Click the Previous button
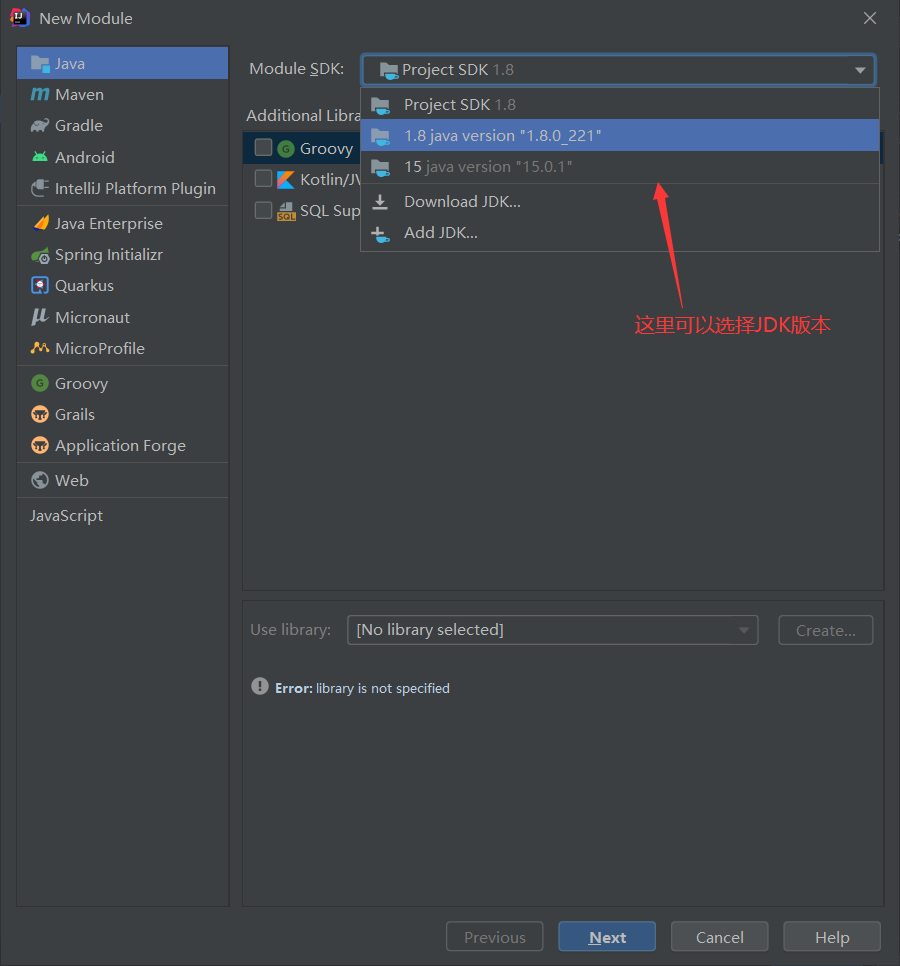Image resolution: width=900 pixels, height=966 pixels. [x=495, y=936]
